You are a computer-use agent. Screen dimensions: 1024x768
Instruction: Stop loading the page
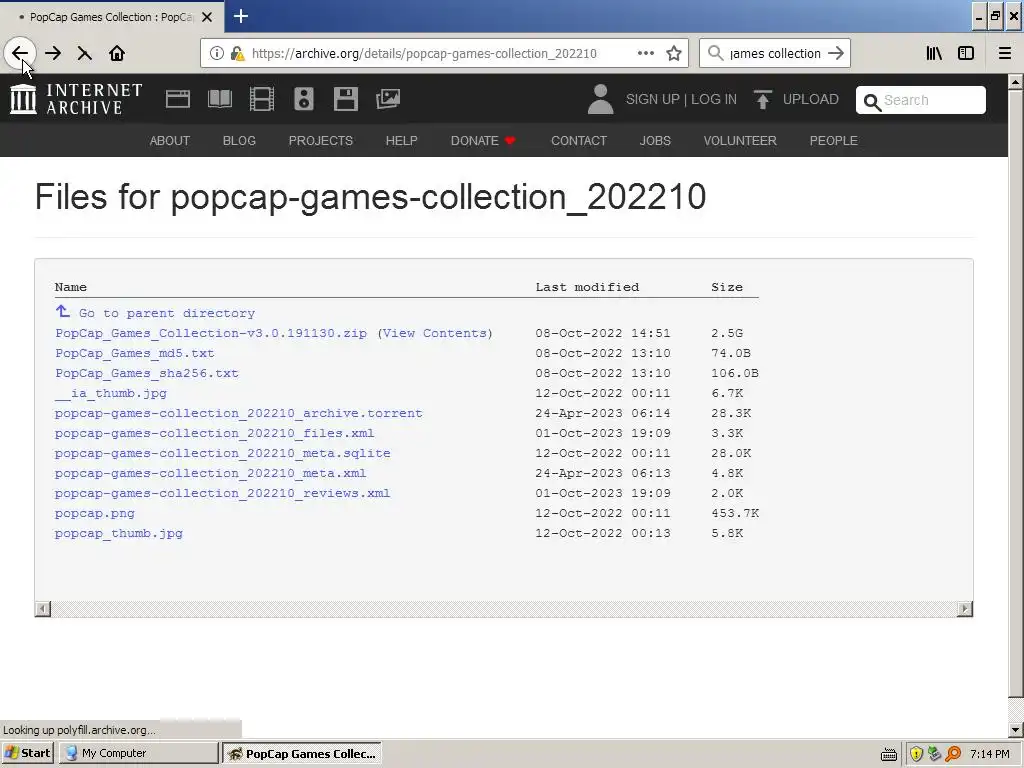85,54
